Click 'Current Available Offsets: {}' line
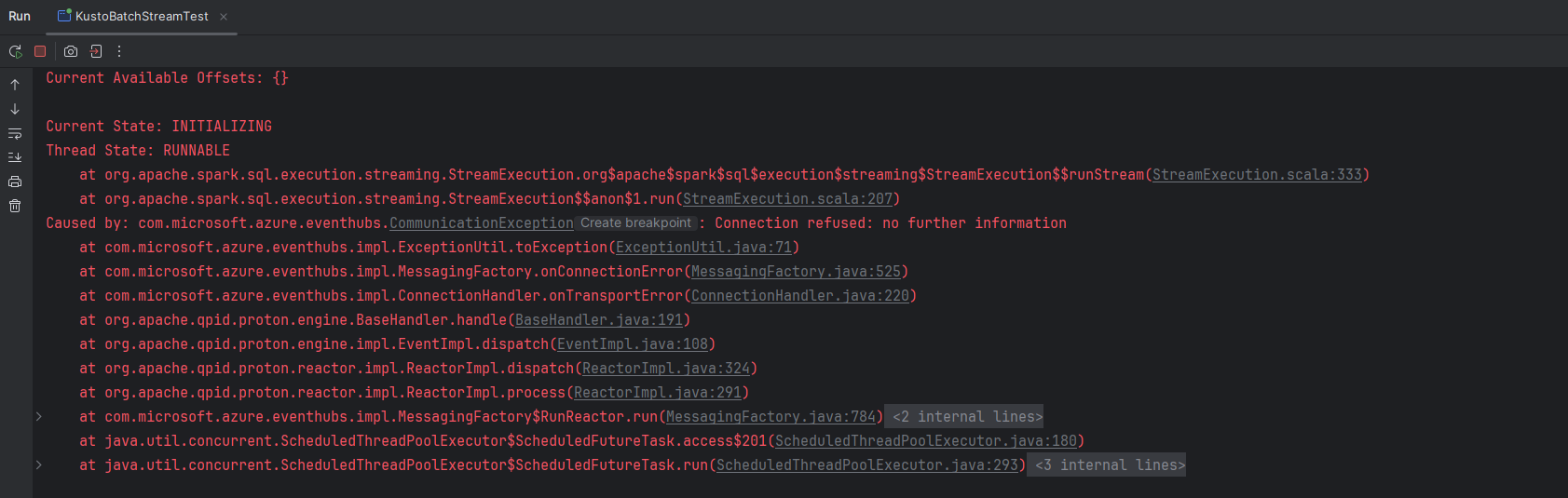 click(x=168, y=78)
